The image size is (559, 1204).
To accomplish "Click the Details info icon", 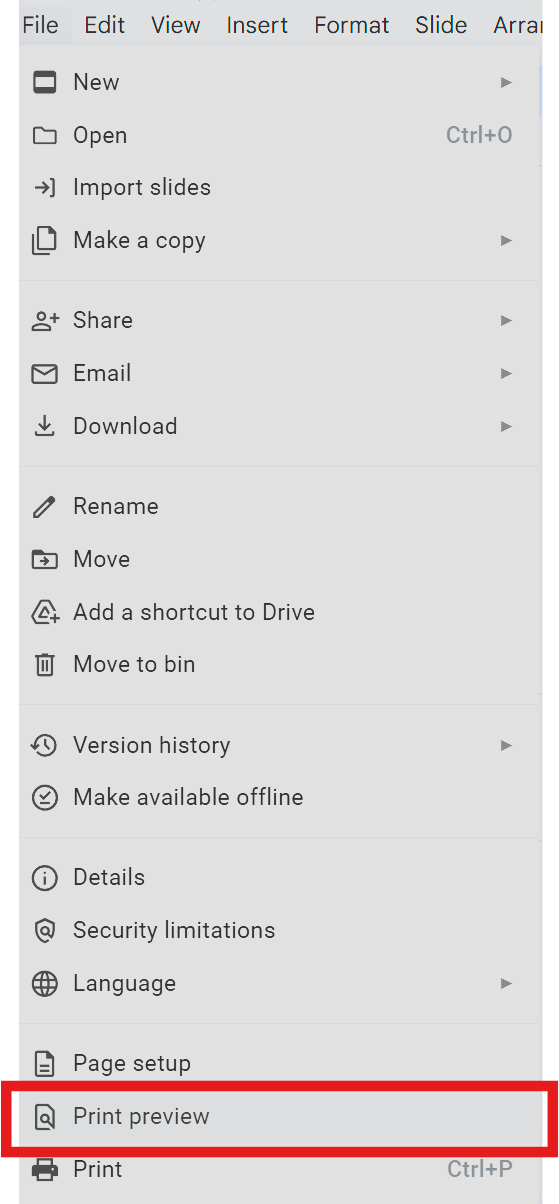I will [44, 877].
